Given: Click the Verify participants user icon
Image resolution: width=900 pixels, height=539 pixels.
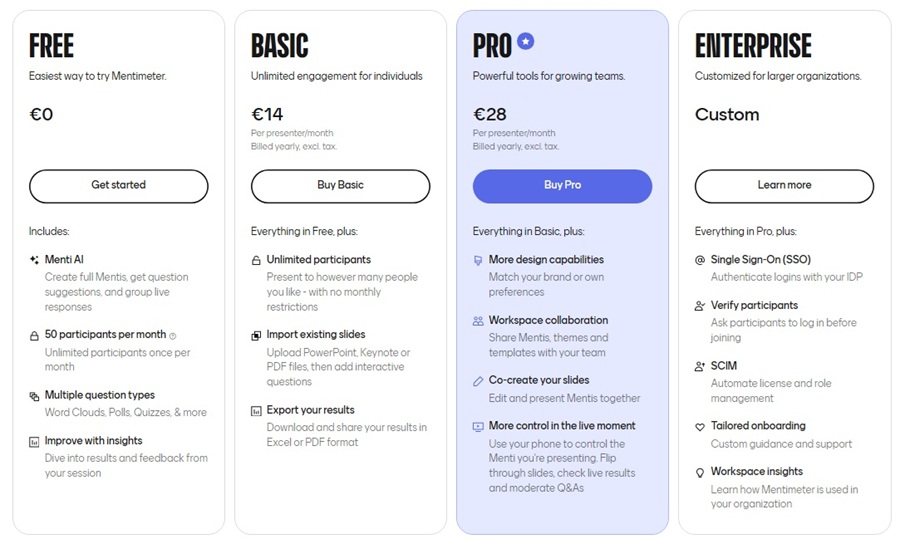Looking at the screenshot, I should point(700,306).
